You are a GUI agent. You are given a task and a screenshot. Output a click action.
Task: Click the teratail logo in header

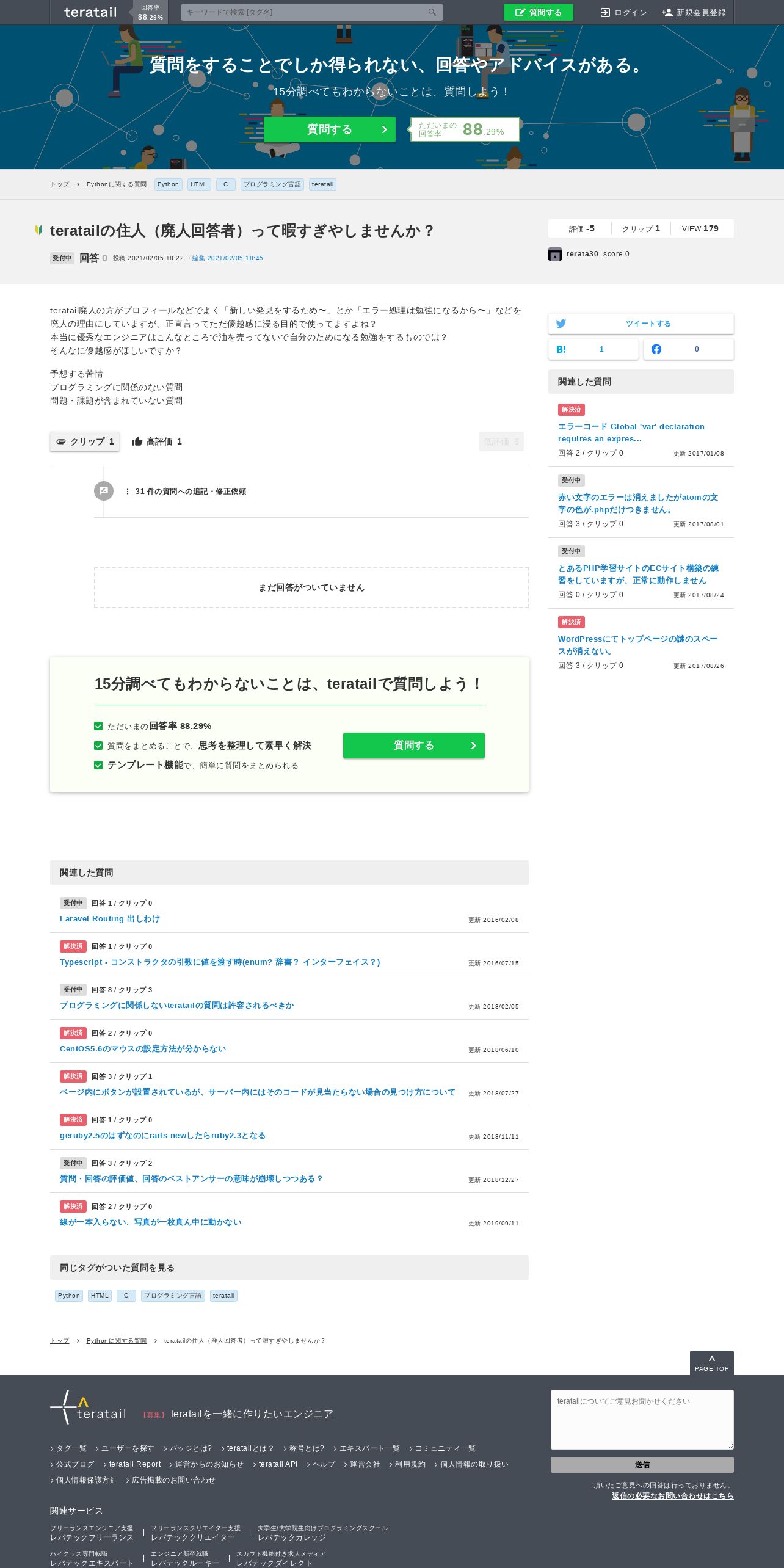90,12
